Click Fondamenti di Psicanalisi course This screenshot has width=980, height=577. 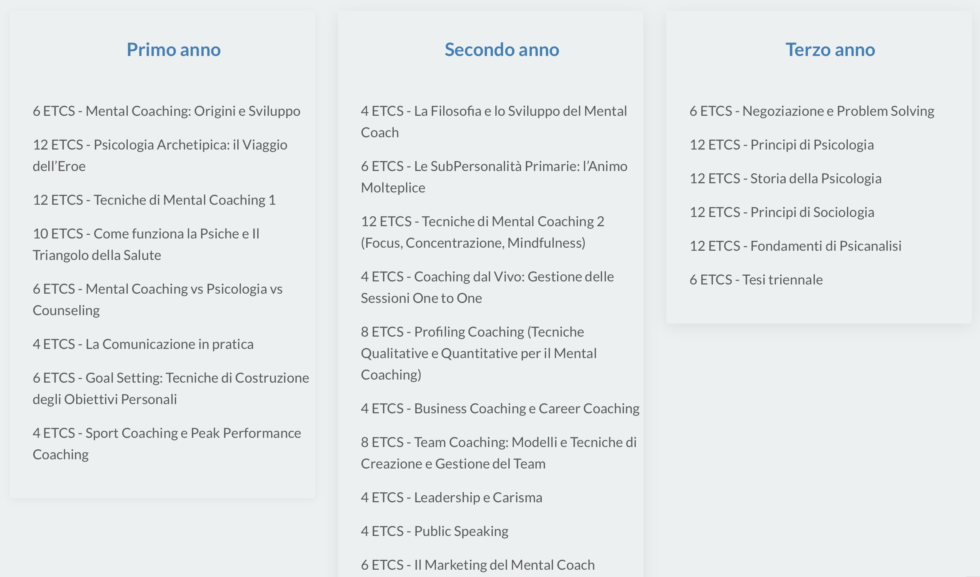point(795,246)
